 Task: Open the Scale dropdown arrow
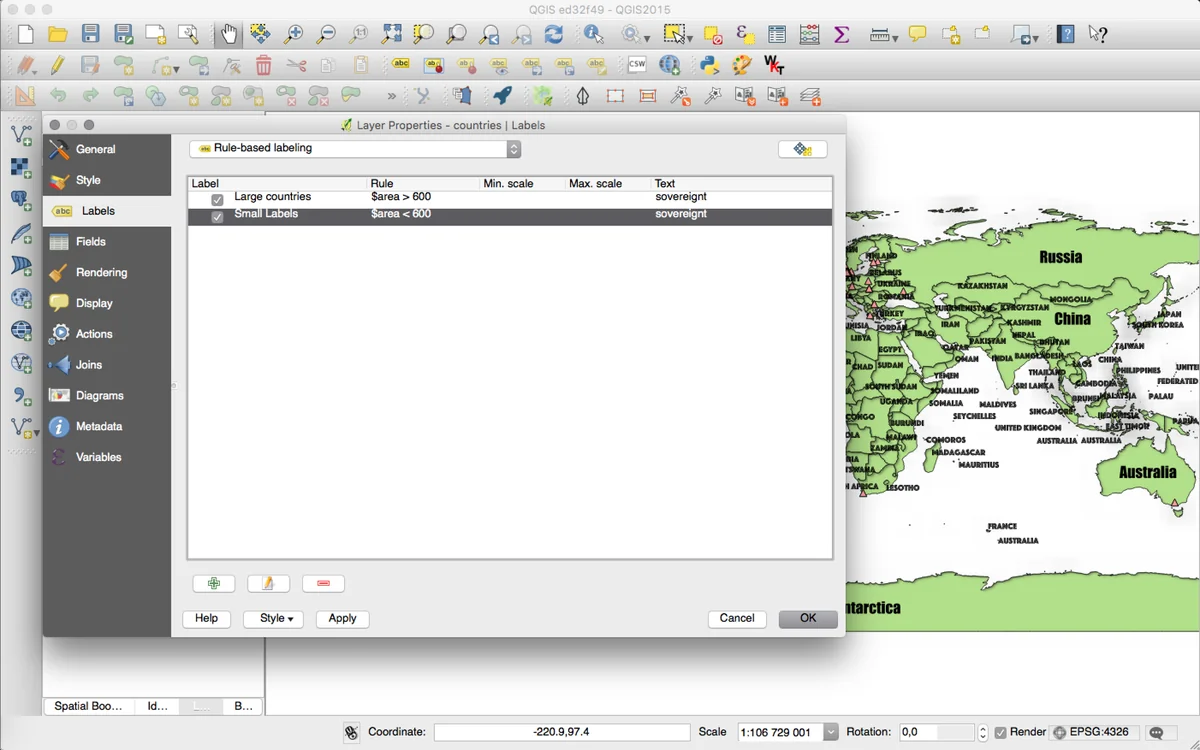[830, 733]
